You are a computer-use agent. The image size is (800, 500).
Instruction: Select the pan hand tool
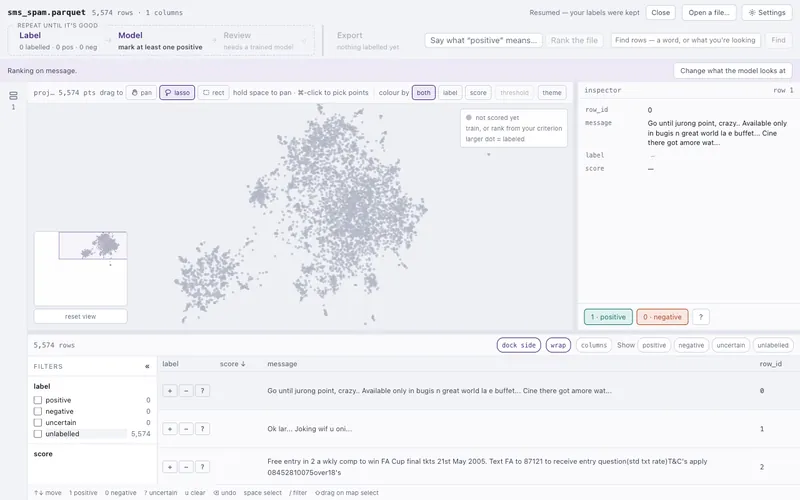click(141, 92)
